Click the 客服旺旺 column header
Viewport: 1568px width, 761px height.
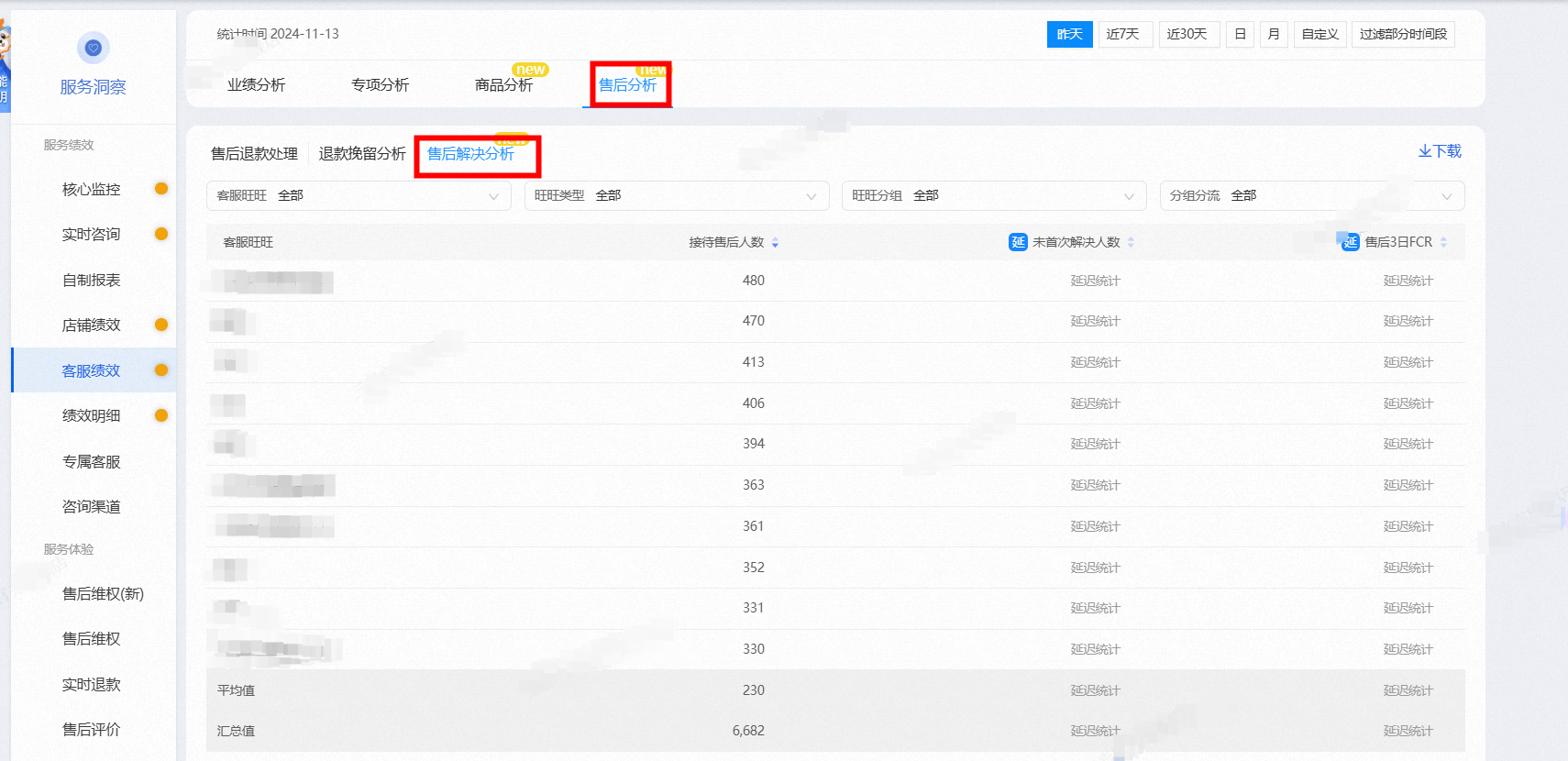[248, 242]
